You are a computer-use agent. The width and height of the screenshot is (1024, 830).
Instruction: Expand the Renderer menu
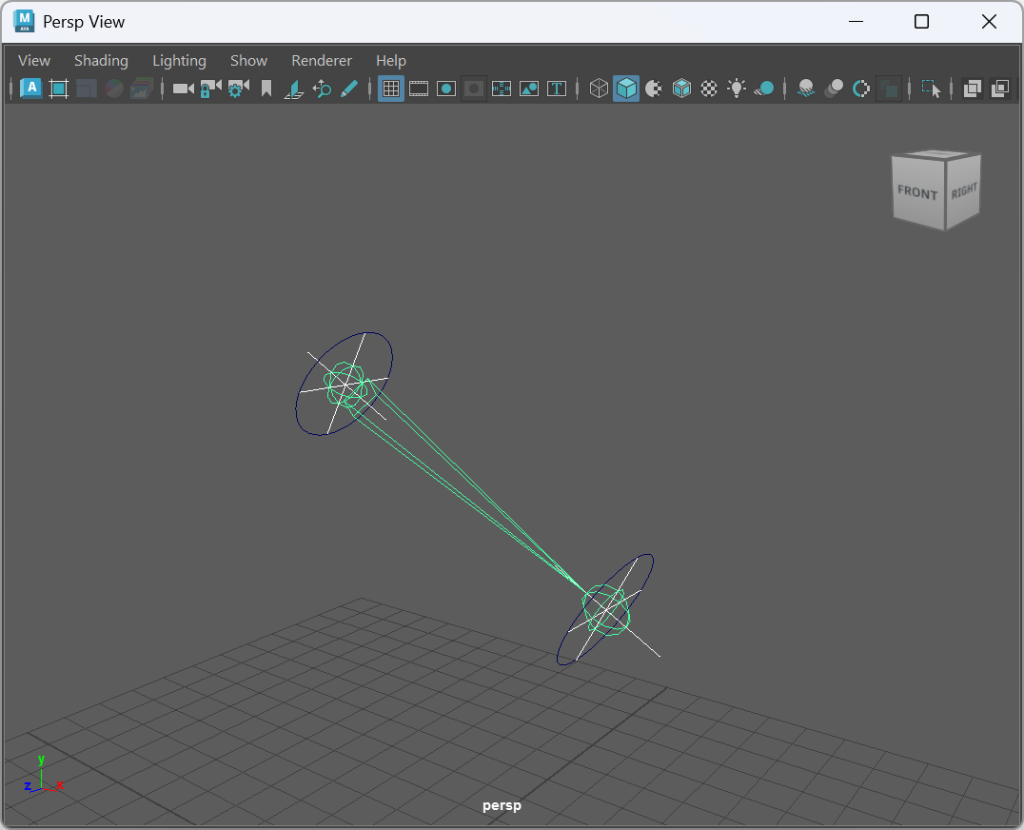(x=321, y=61)
